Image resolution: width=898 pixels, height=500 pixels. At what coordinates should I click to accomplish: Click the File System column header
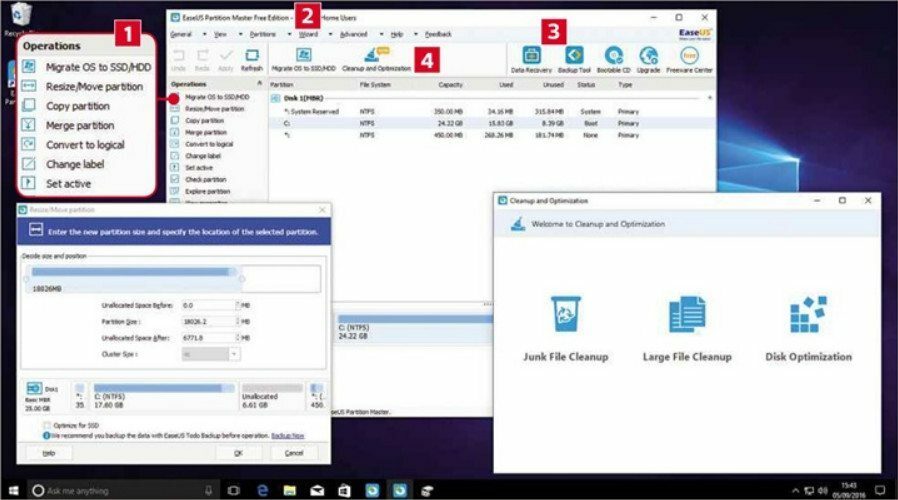375,85
